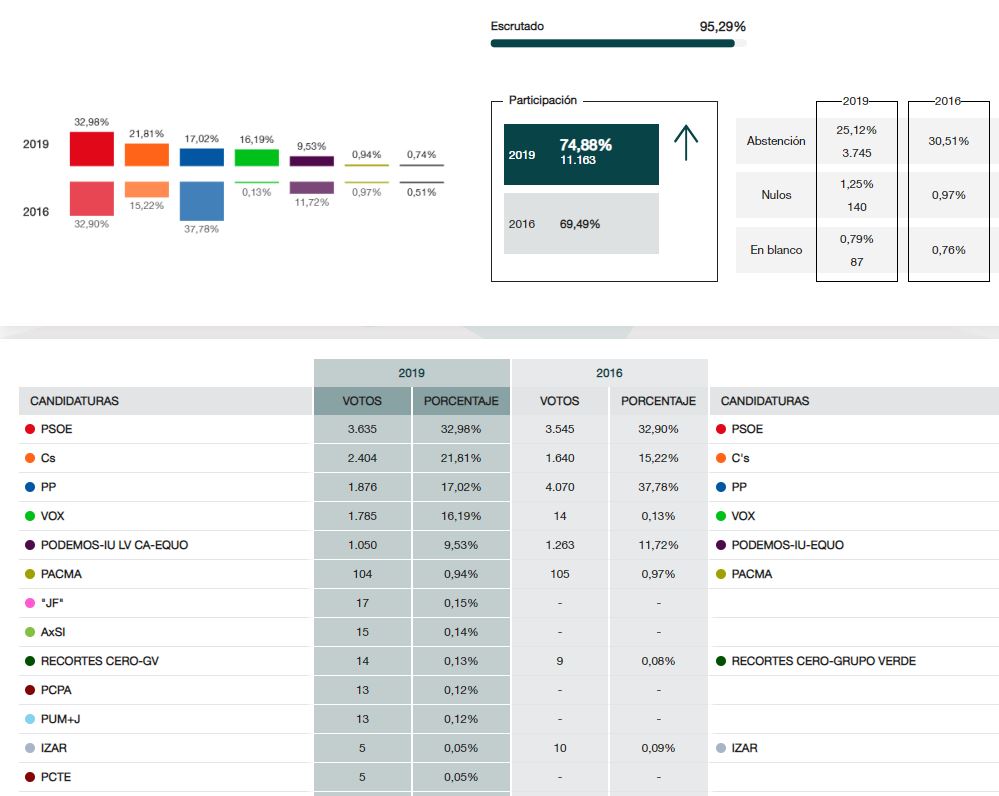The image size is (999, 796).
Task: Click the upward participation trend arrow
Action: 686,143
